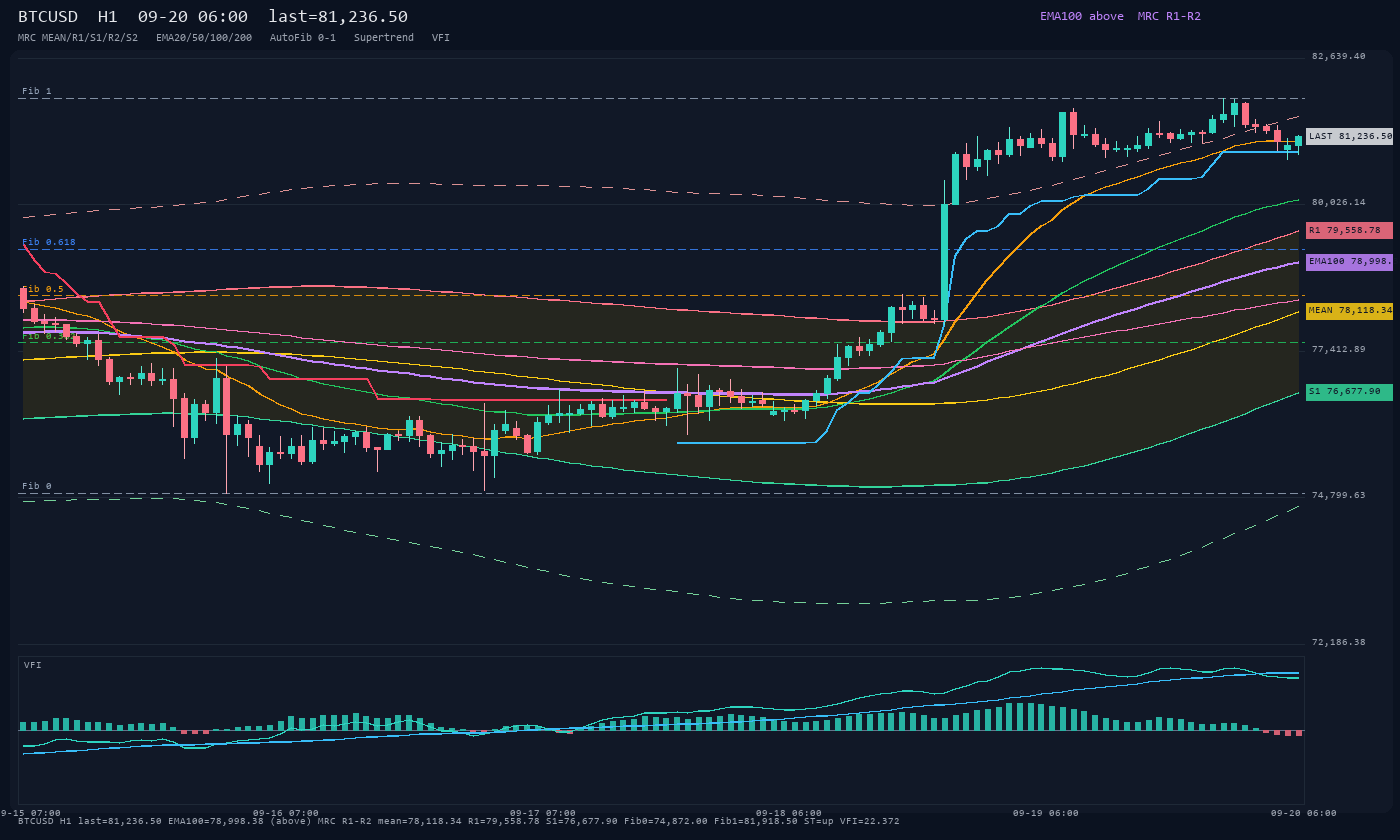Click the 09-16 07:00 time label
This screenshot has width=1400, height=840.
(286, 813)
